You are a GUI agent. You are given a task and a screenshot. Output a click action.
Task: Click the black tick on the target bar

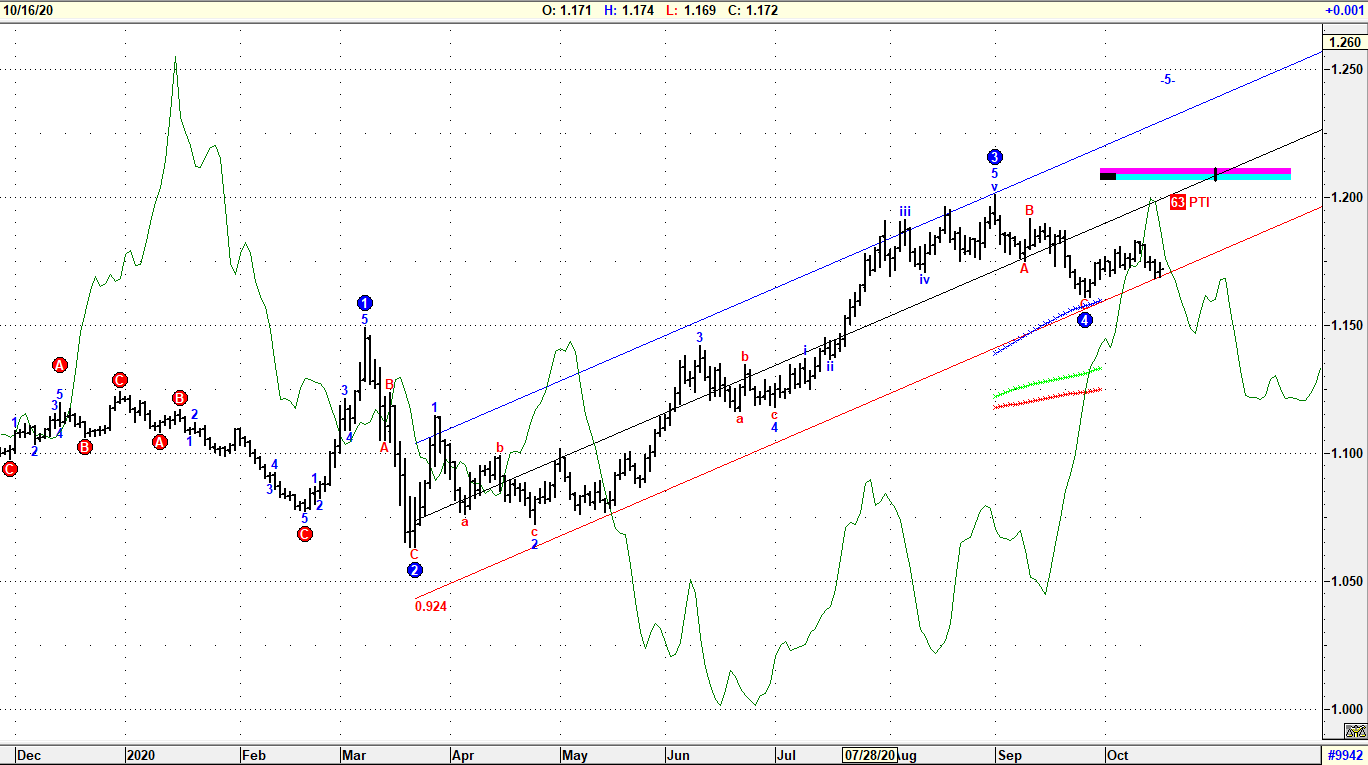point(1215,174)
